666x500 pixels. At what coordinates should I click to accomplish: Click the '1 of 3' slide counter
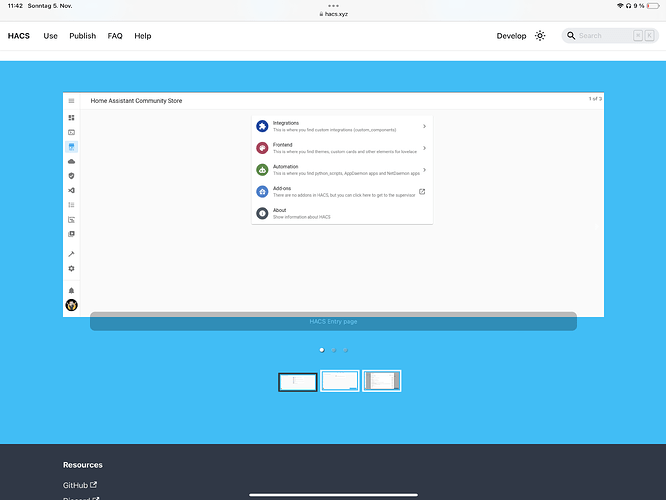pos(595,99)
